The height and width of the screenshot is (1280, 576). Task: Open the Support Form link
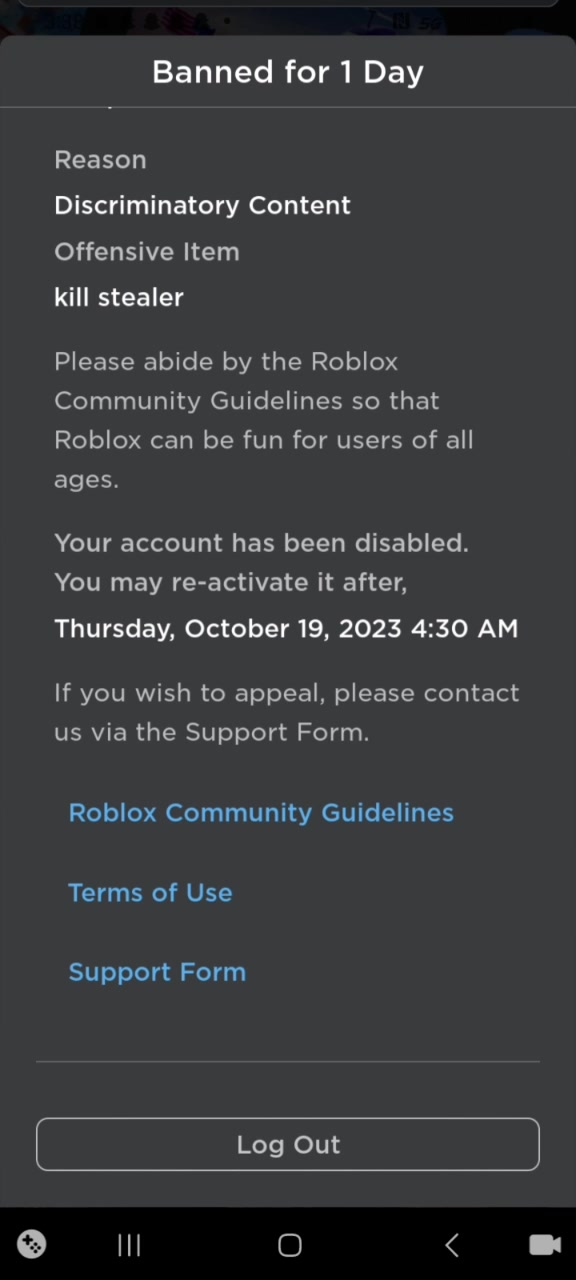pyautogui.click(x=157, y=973)
